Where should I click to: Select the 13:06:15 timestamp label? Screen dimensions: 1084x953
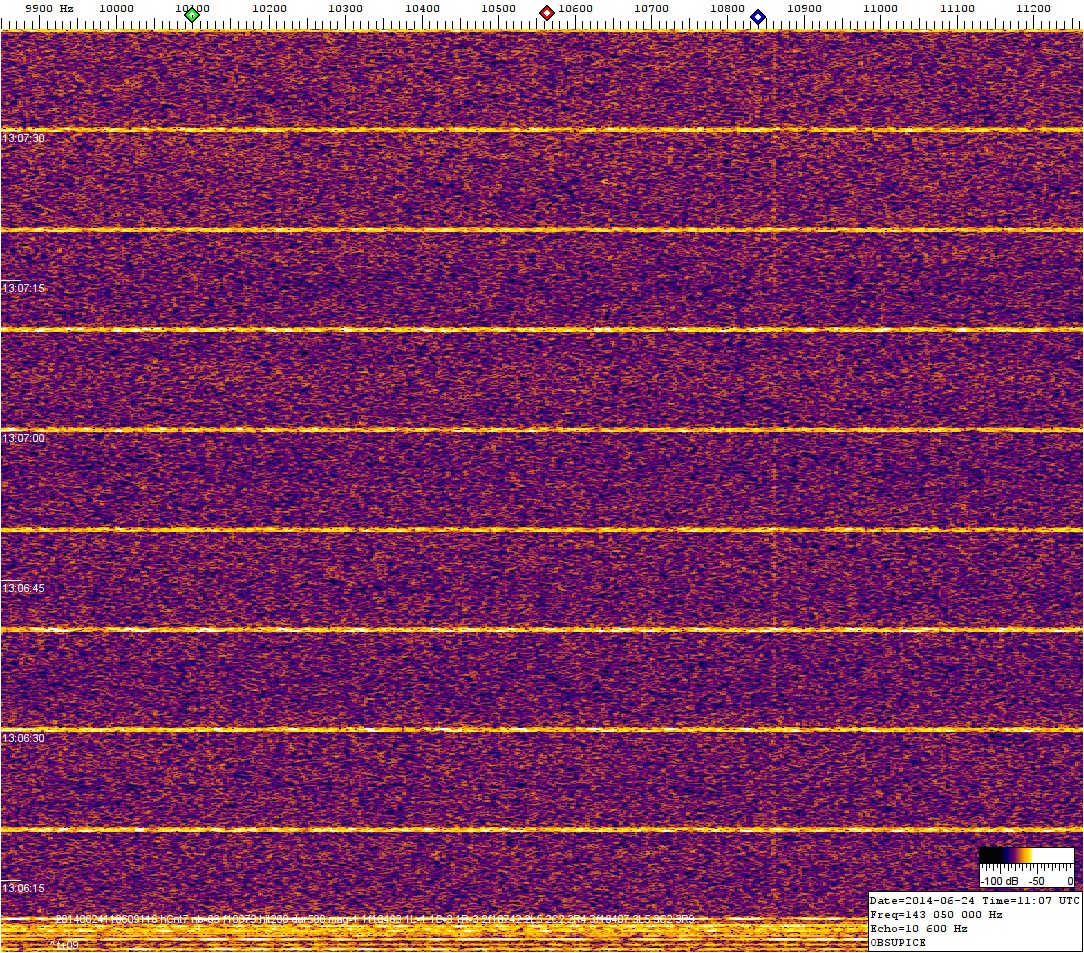[24, 888]
